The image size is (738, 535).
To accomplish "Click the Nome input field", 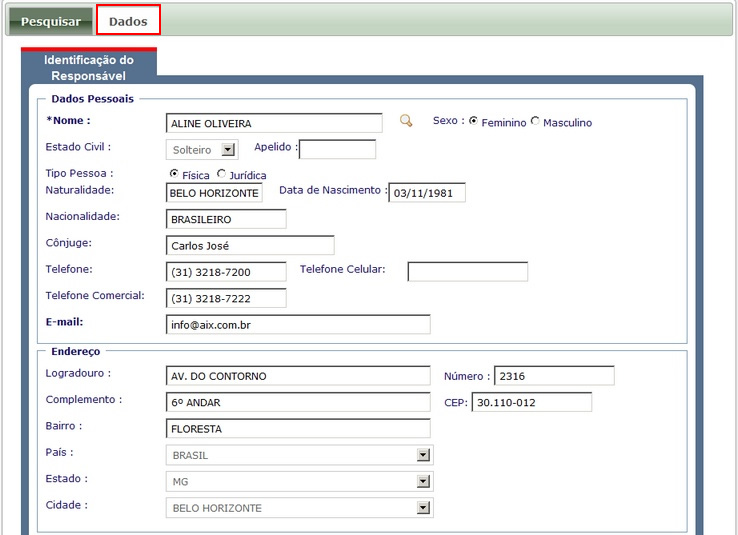I will click(x=274, y=123).
